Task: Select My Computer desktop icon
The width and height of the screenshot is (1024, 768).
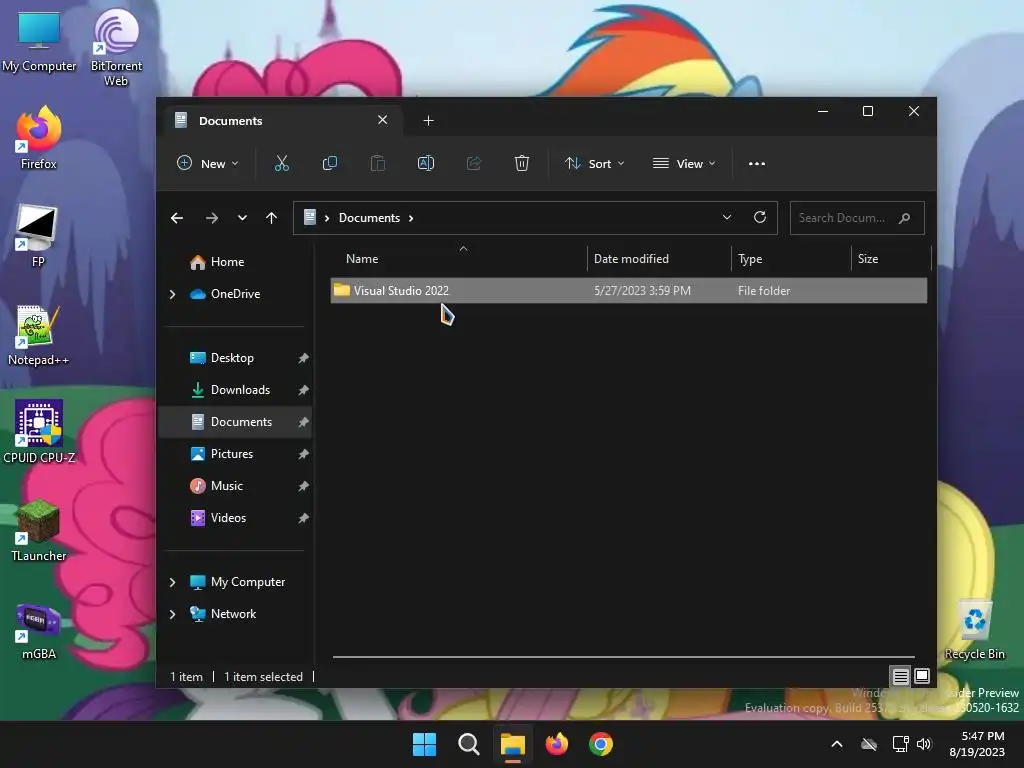Action: click(39, 40)
